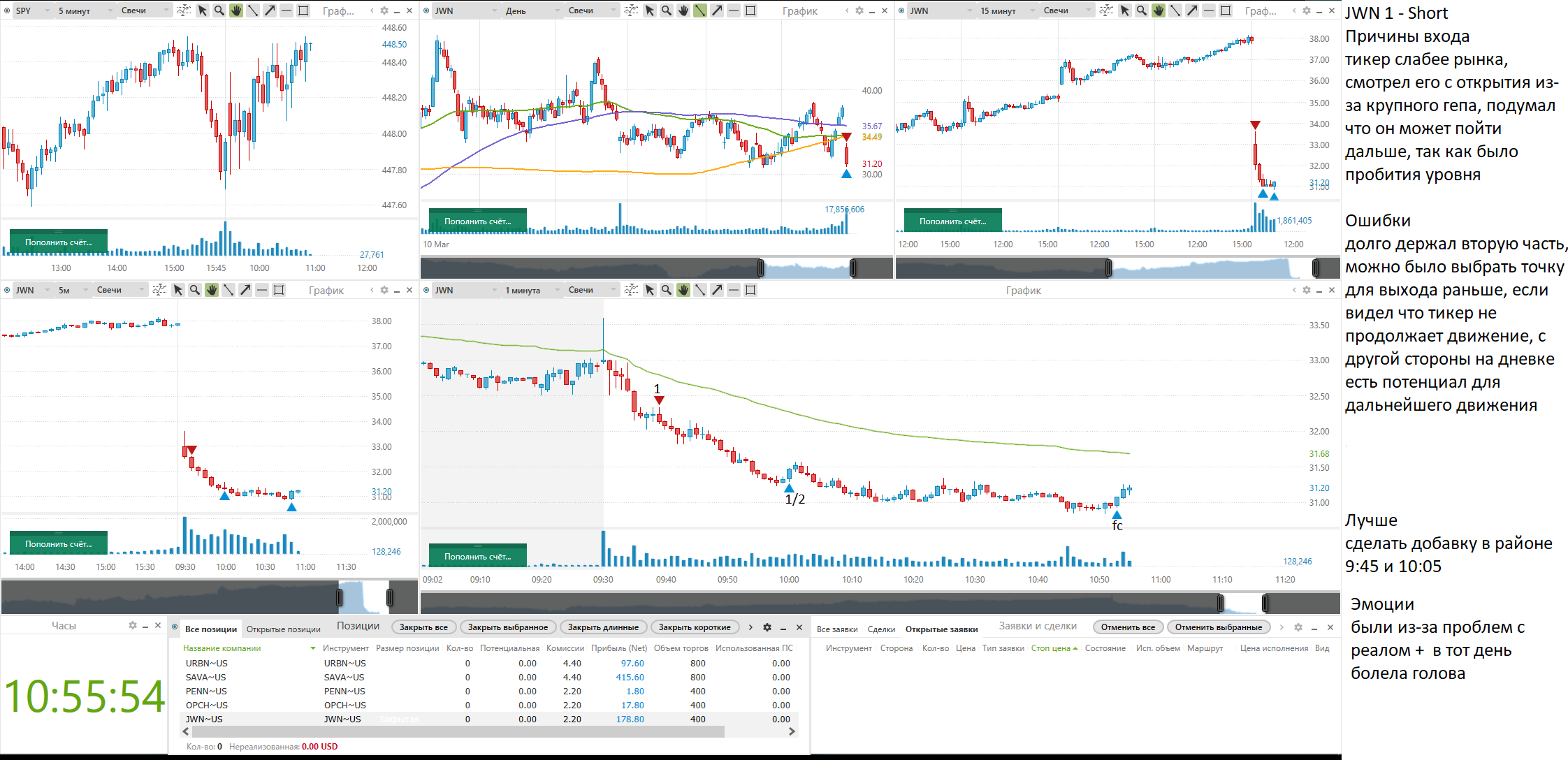Switch to Сделки tab
1568x760 pixels.
(881, 629)
